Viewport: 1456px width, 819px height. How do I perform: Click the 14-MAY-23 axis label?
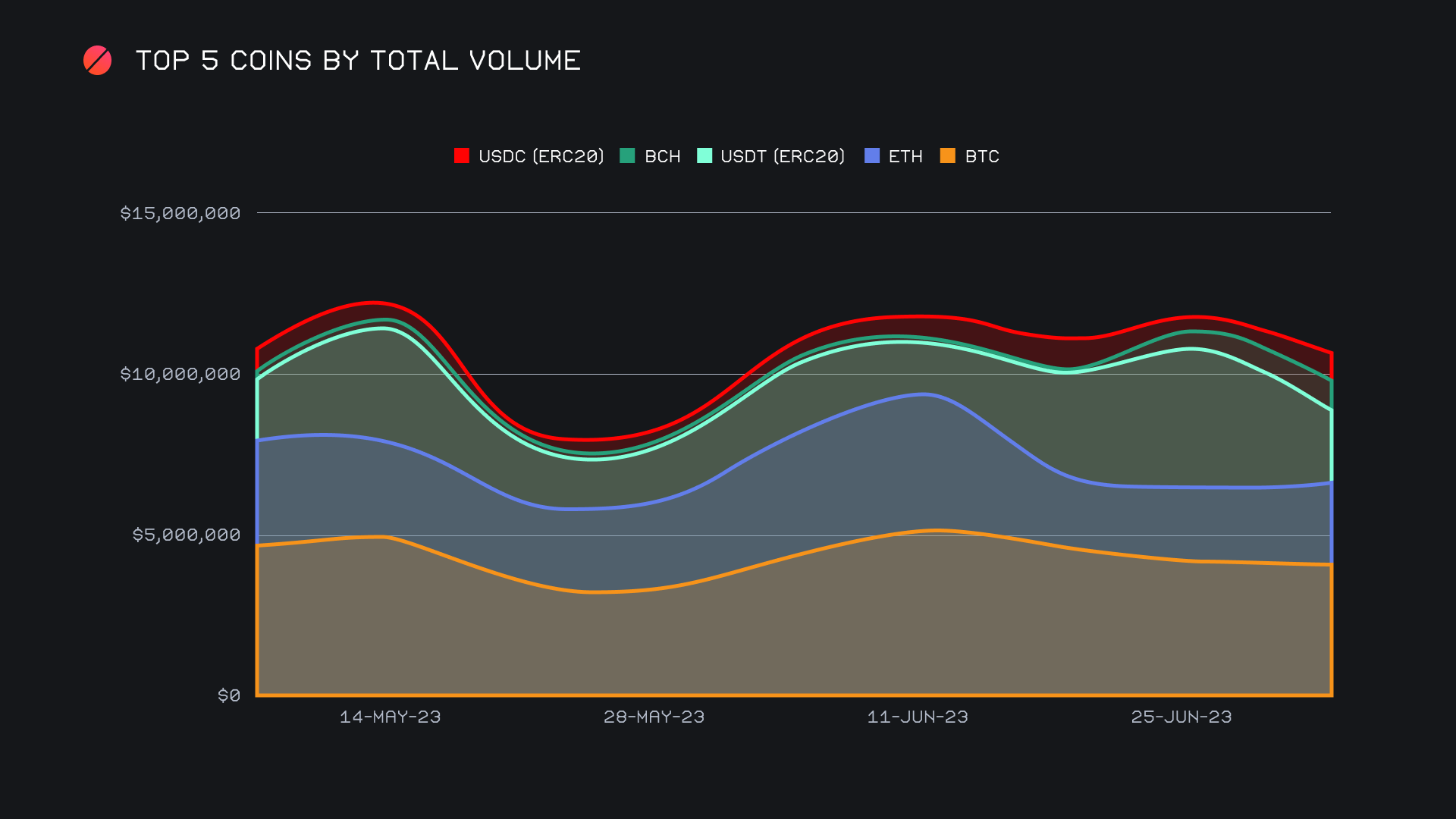tap(391, 716)
